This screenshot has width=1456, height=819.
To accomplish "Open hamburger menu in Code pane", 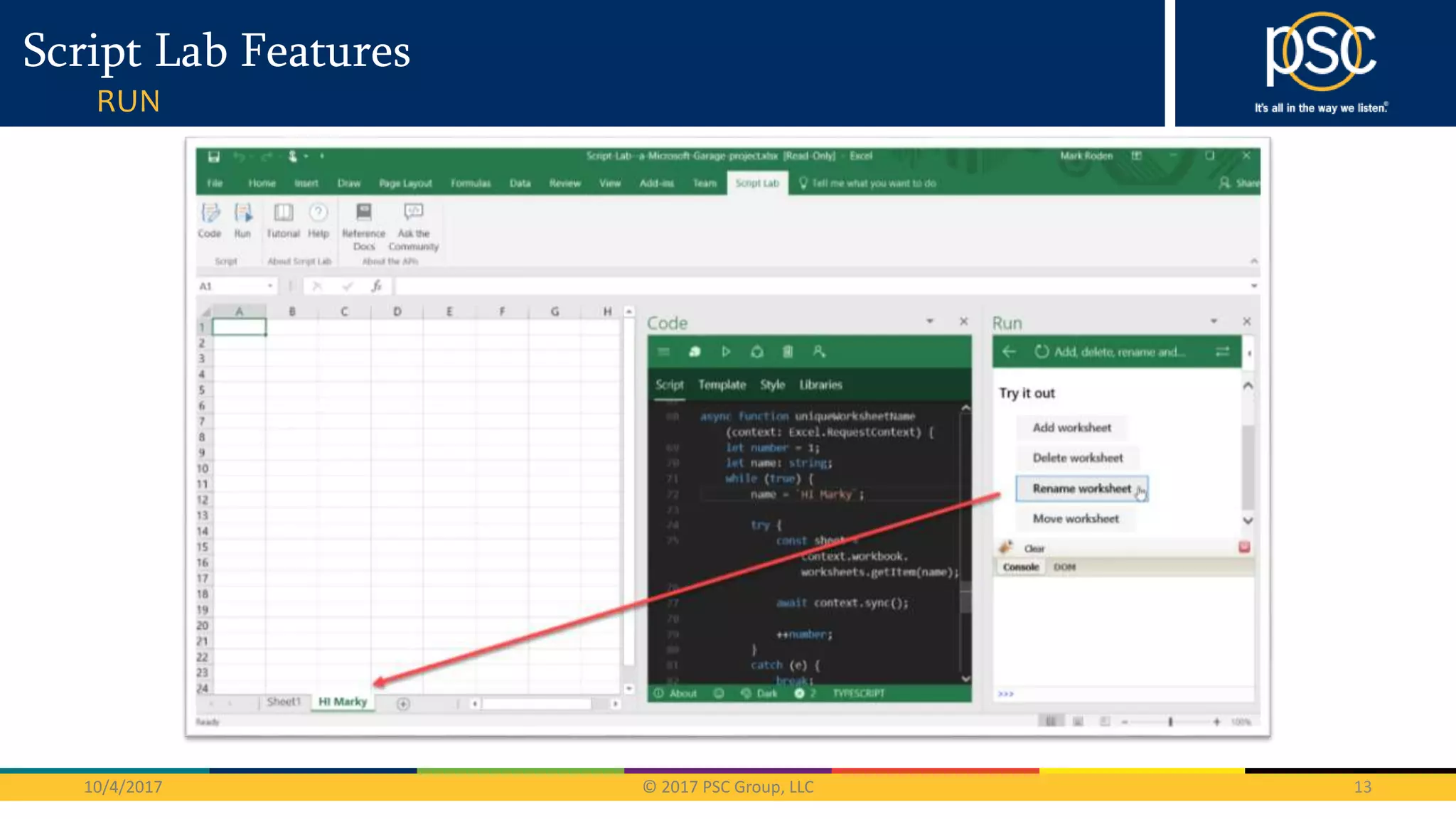I will pos(664,352).
